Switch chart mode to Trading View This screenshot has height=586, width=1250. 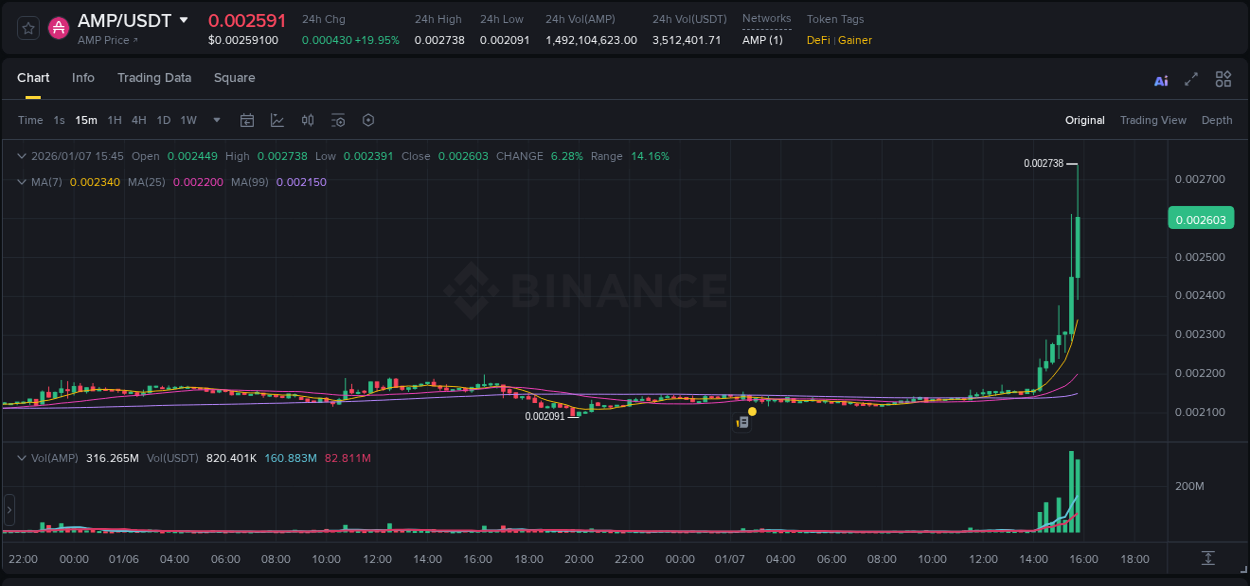1153,120
